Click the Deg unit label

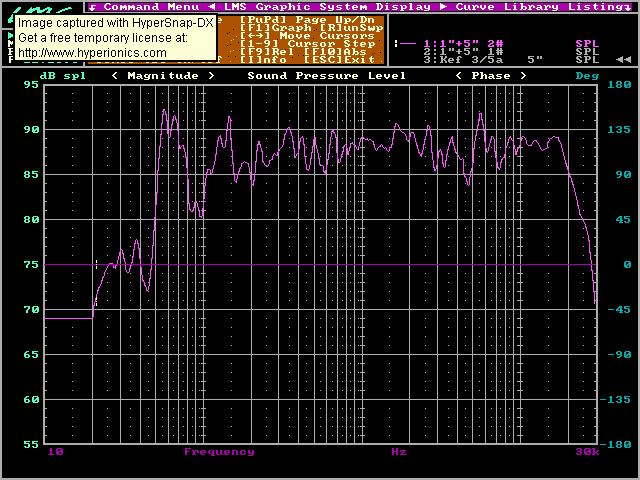pos(587,76)
